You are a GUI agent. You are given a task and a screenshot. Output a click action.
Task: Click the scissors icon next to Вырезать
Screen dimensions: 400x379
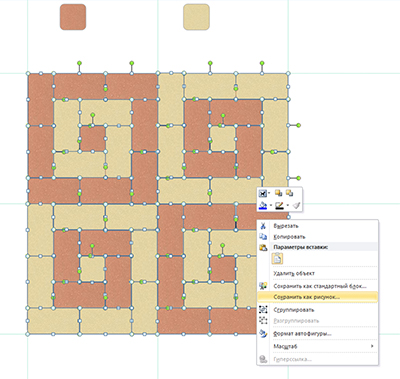(263, 226)
